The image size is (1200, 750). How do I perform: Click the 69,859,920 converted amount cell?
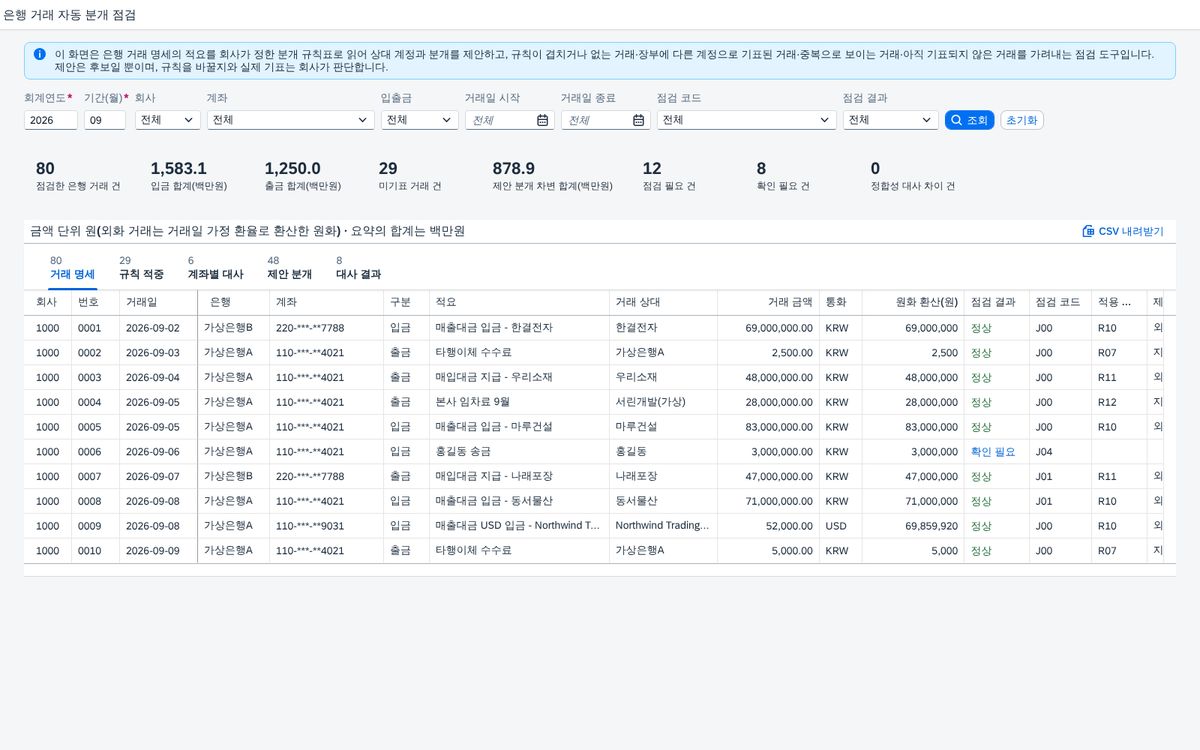pos(911,526)
